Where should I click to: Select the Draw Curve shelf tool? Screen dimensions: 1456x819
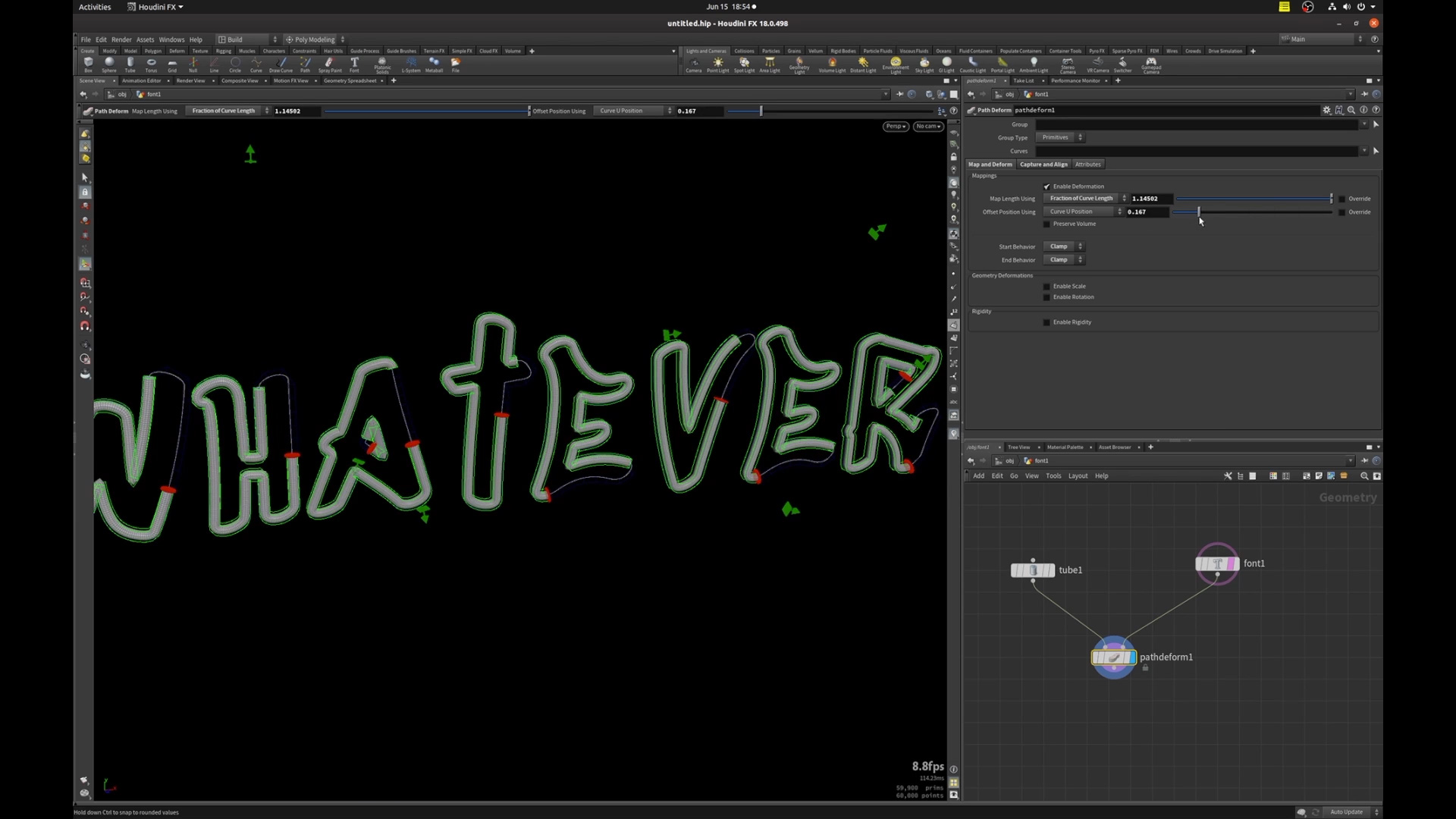pos(281,64)
